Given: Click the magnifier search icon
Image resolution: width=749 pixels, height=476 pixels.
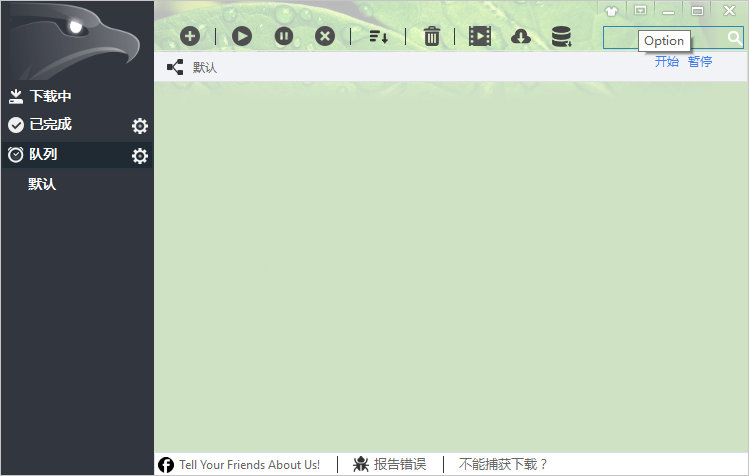Looking at the screenshot, I should 735,38.
